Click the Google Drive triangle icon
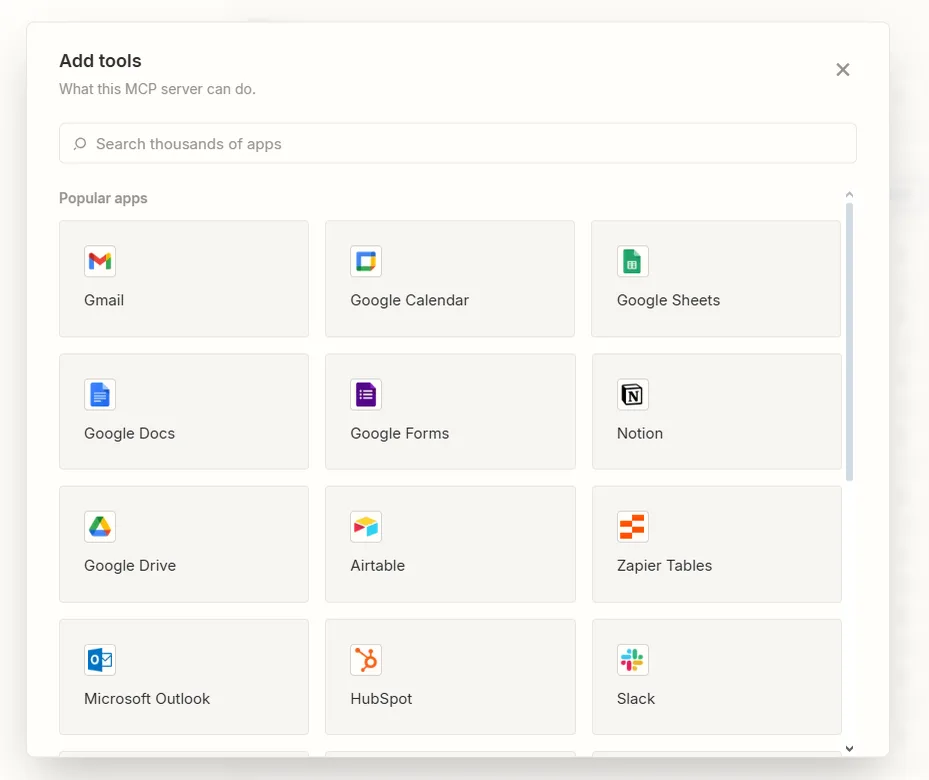This screenshot has height=780, width=929. [100, 527]
